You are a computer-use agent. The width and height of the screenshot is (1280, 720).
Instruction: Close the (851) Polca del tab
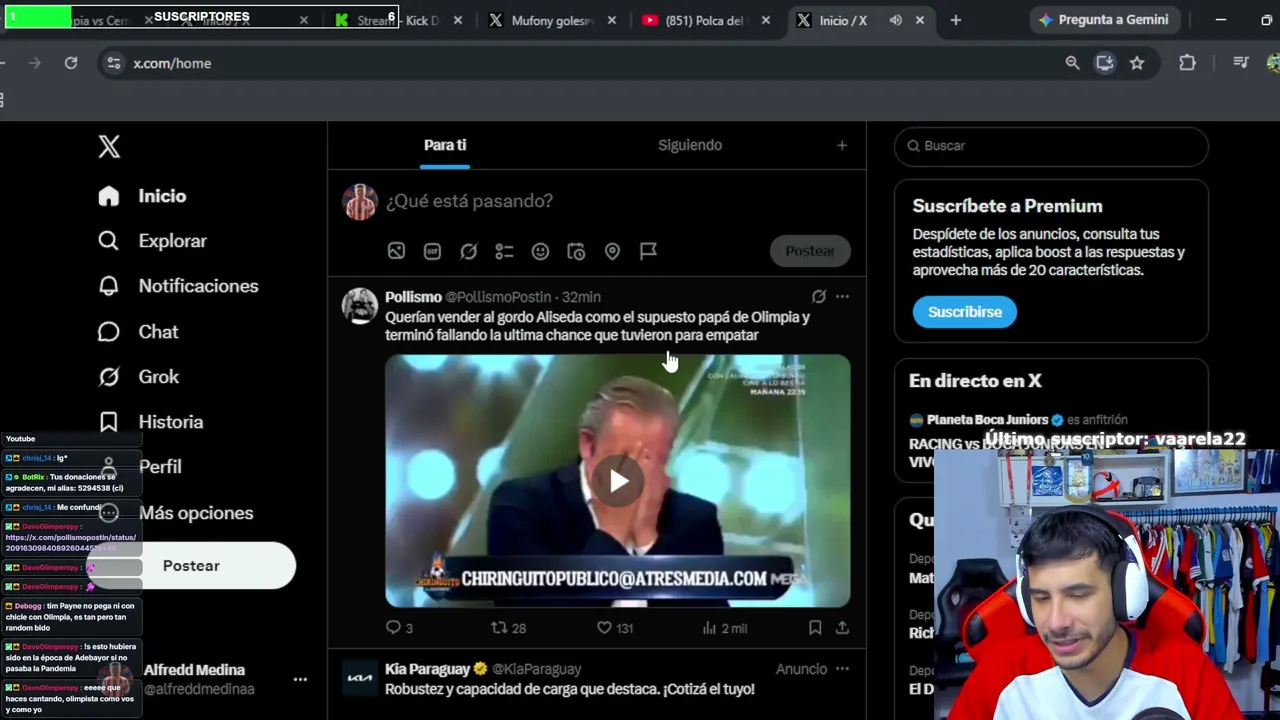pyautogui.click(x=766, y=20)
